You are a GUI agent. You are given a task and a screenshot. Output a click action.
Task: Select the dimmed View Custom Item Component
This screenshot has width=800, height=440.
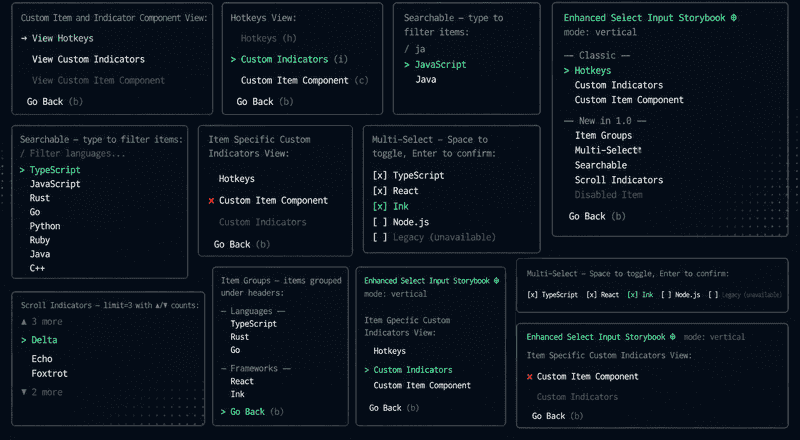[x=98, y=80]
